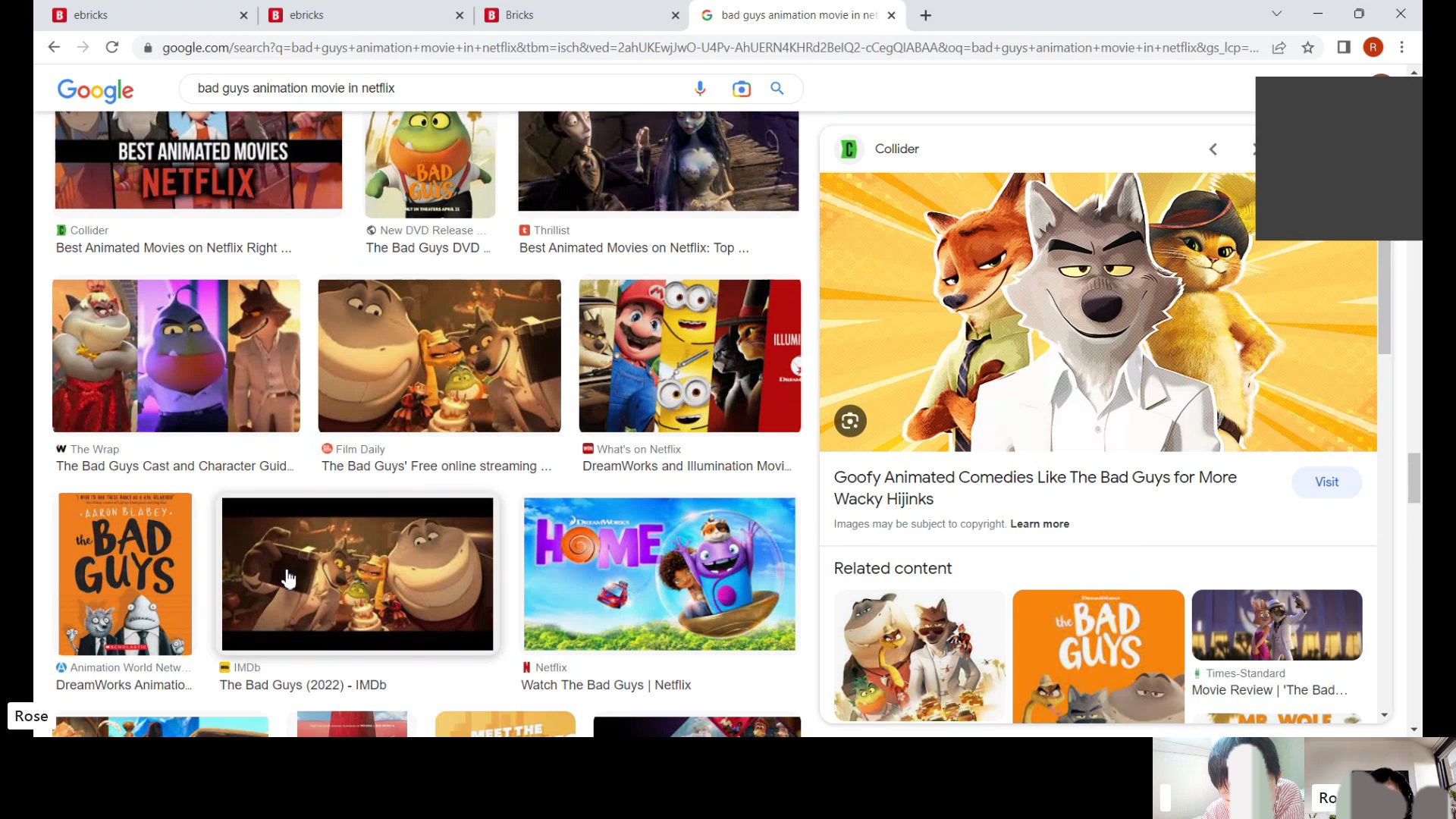
Task: Open the share this page icon
Action: point(1279,48)
